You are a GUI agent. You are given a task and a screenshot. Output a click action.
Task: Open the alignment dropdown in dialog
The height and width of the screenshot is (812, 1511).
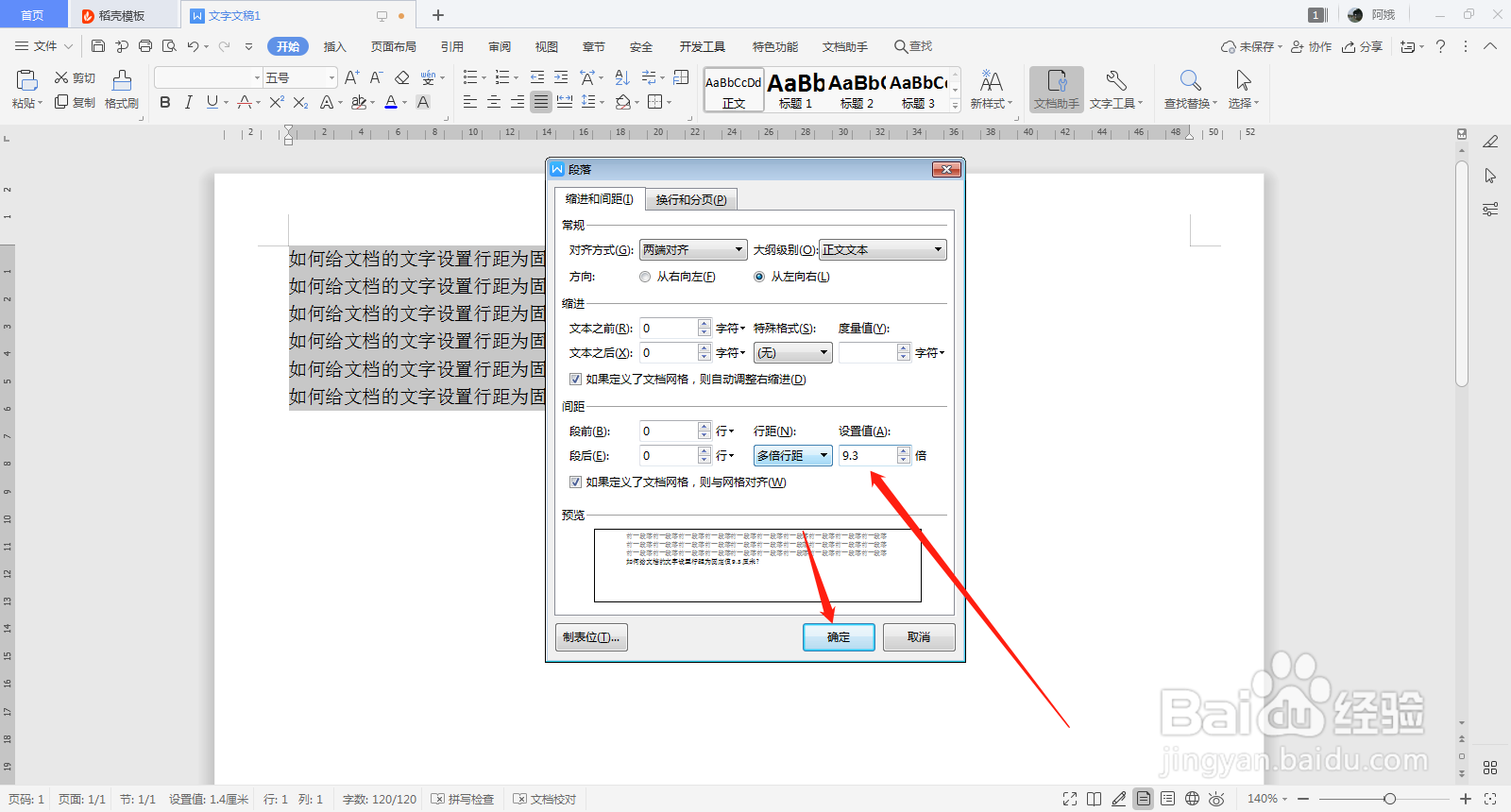tap(693, 249)
